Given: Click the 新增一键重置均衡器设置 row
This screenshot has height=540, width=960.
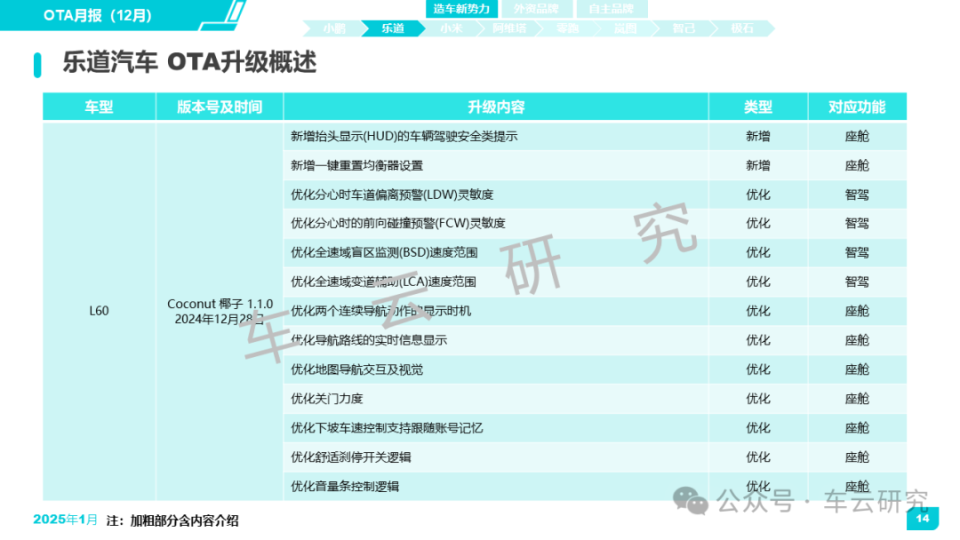Looking at the screenshot, I should coord(496,165).
